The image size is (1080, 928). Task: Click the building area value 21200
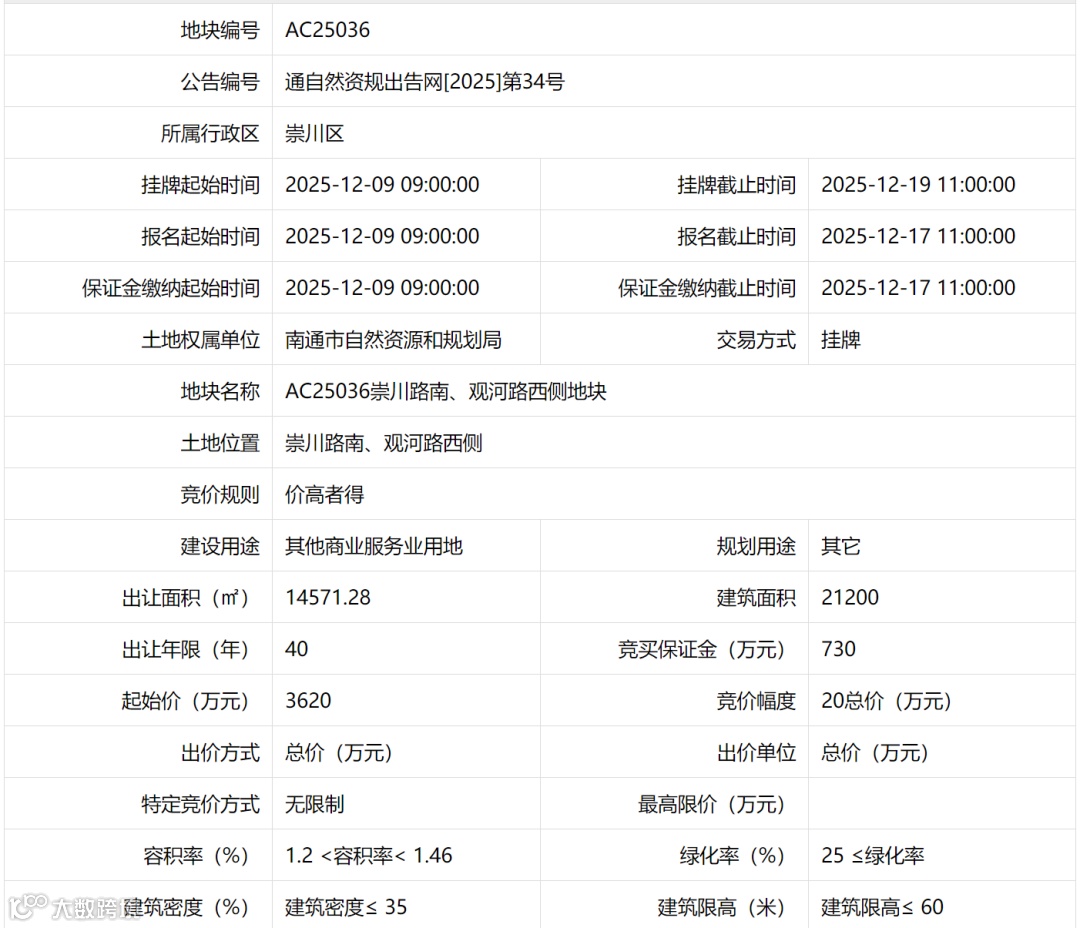click(x=849, y=597)
